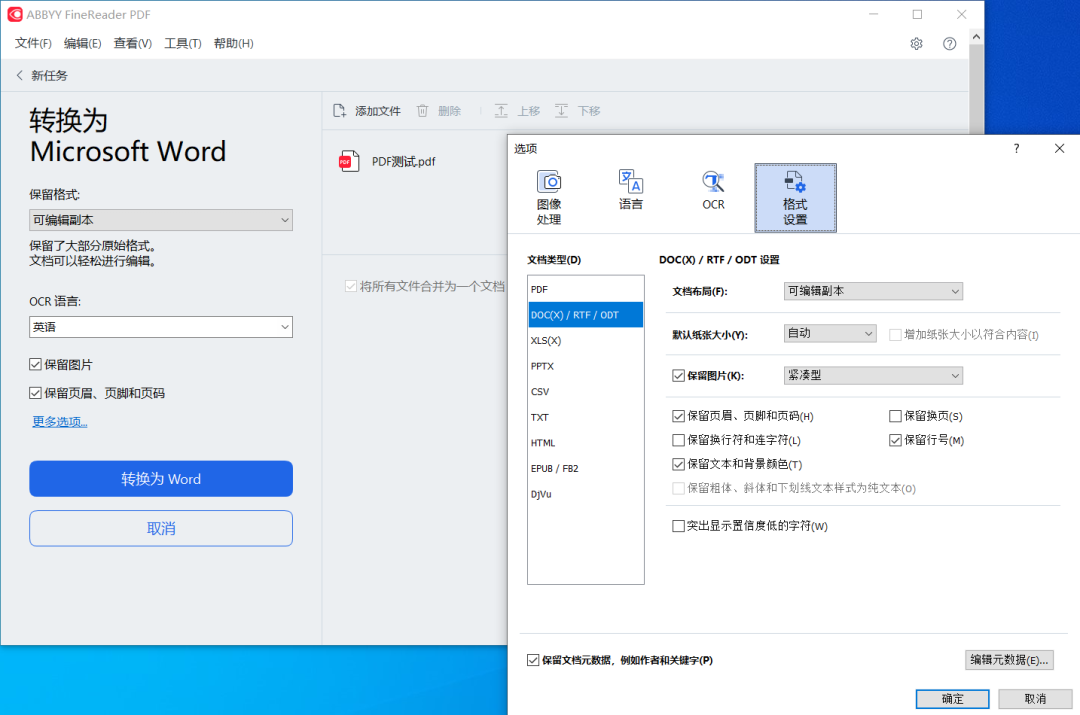
Task: Toggle 保留图片(K) checkbox in options dialog
Action: pos(678,375)
